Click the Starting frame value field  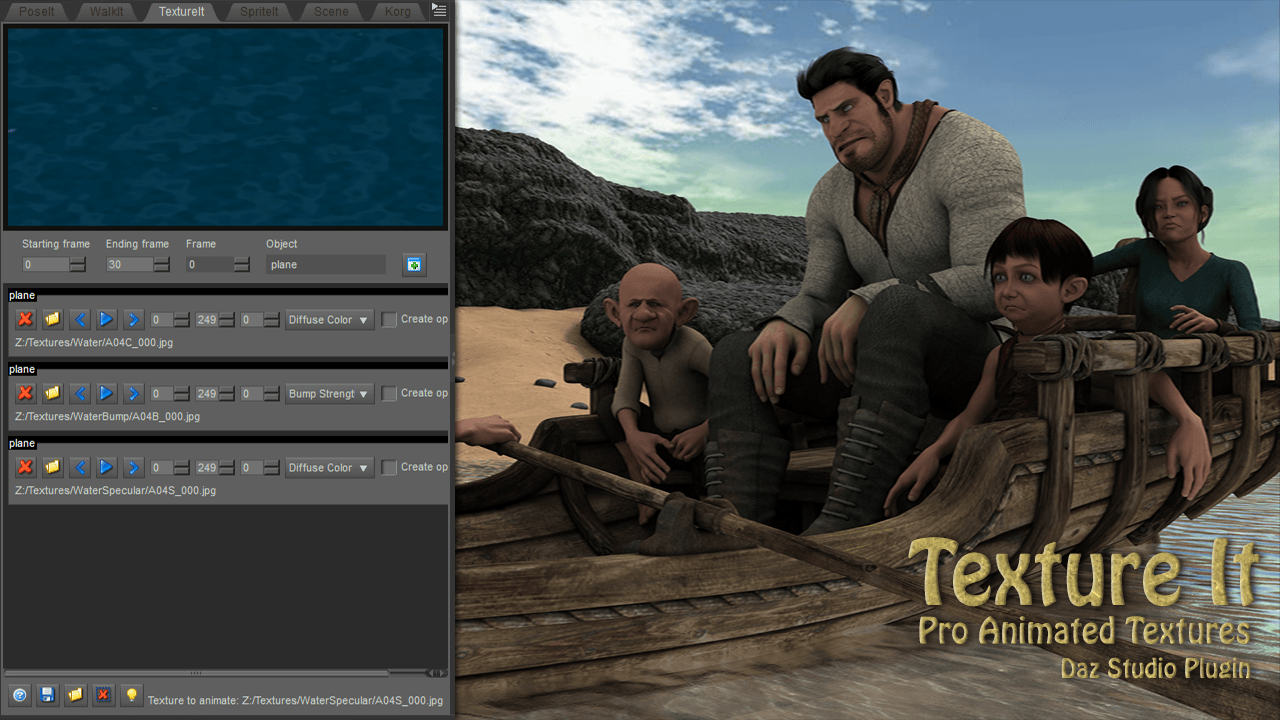[x=46, y=265]
